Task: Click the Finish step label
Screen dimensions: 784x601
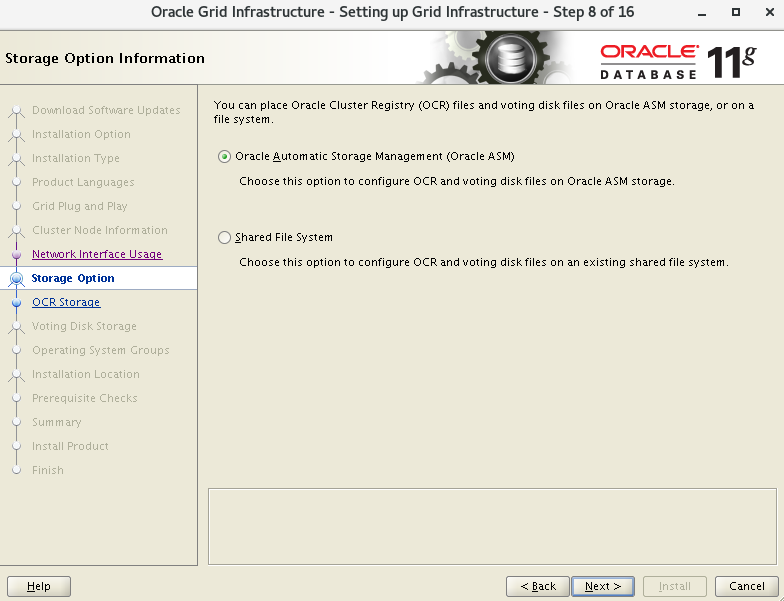Action: tap(48, 470)
